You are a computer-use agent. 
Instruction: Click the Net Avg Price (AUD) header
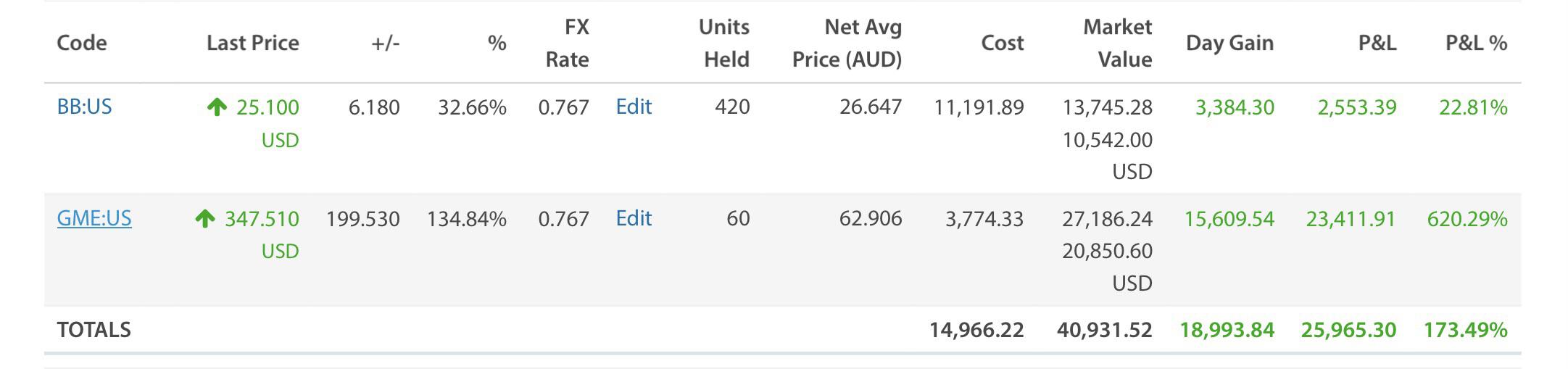[847, 43]
